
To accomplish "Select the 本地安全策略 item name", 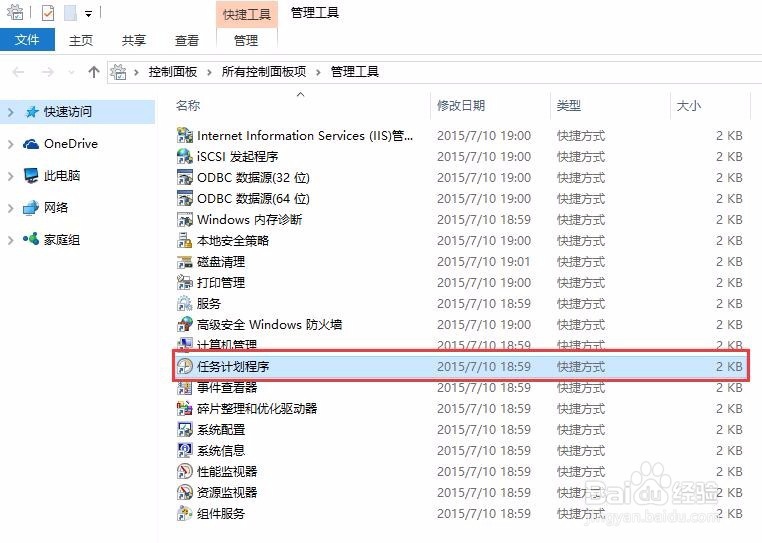I will [233, 240].
